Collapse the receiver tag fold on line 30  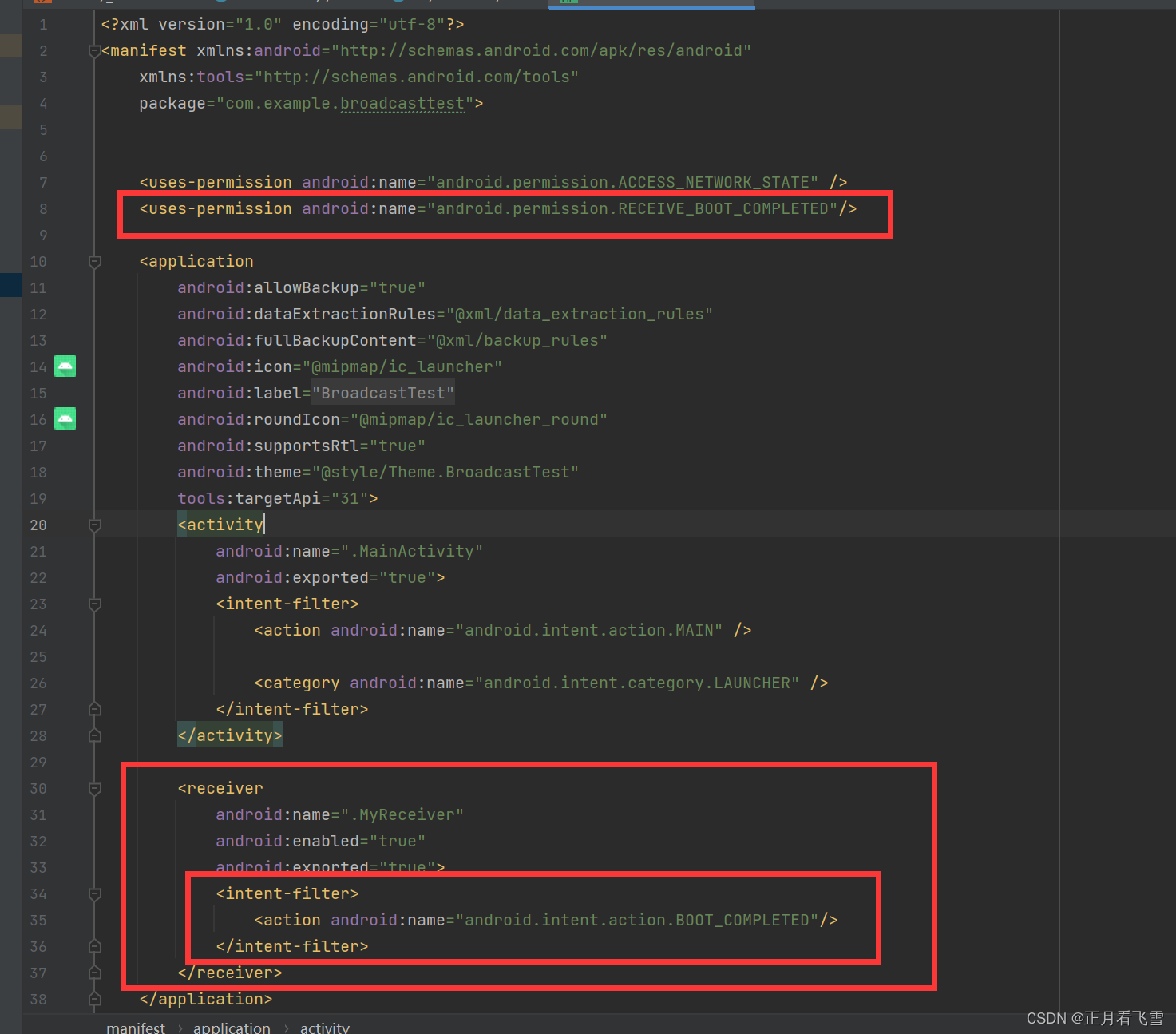(x=94, y=789)
